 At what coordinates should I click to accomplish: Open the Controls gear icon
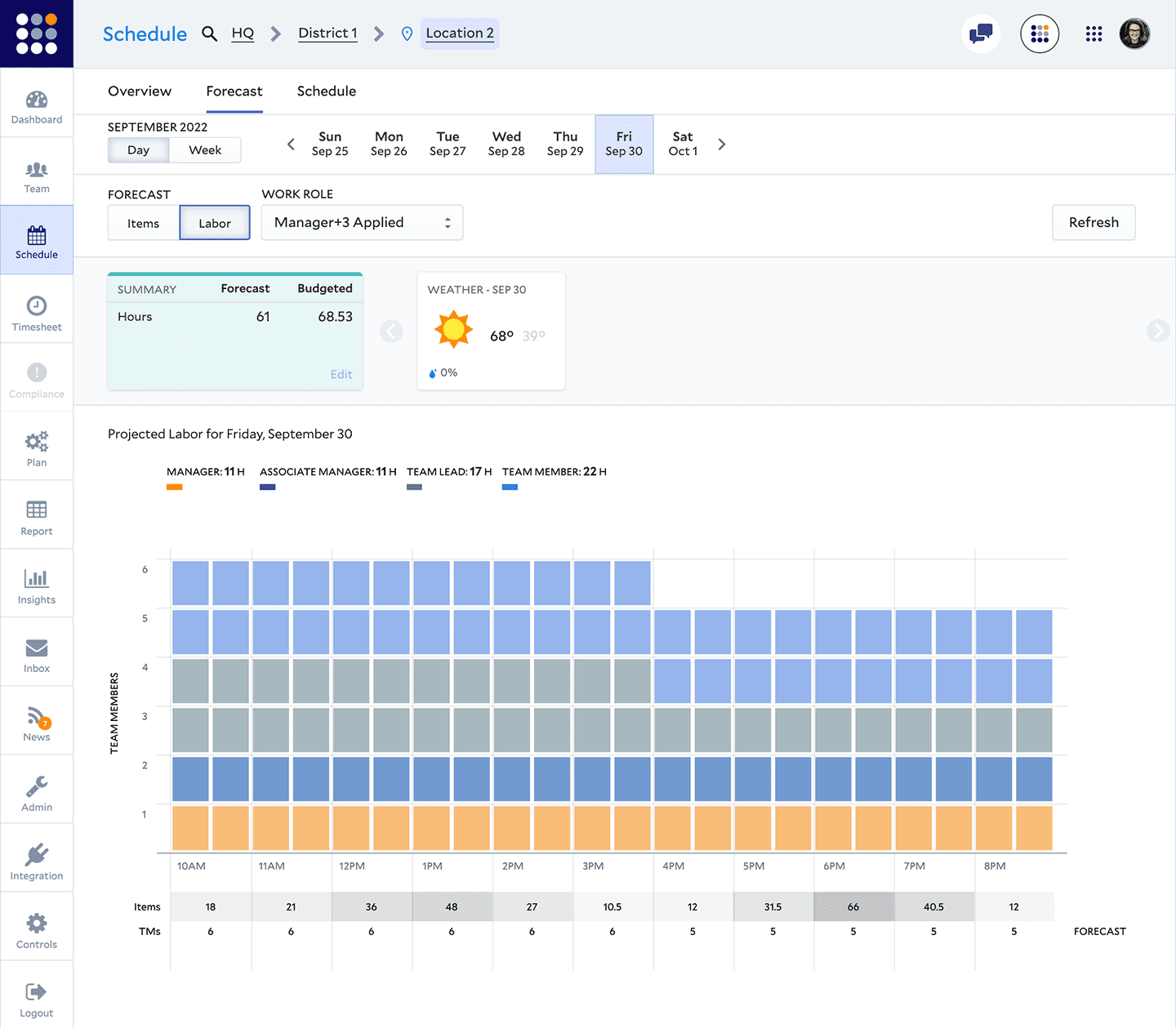pos(37,923)
